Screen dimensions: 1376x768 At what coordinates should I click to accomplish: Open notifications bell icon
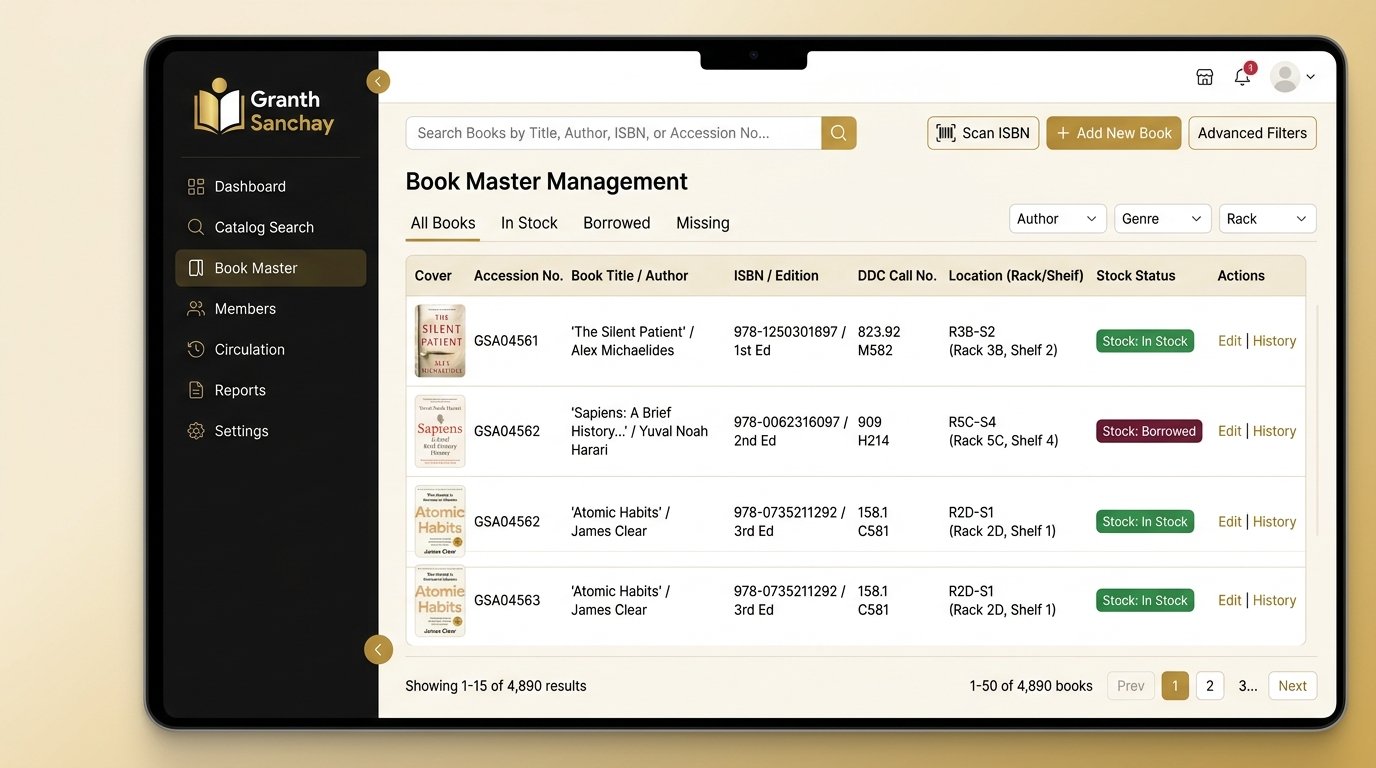tap(1242, 77)
